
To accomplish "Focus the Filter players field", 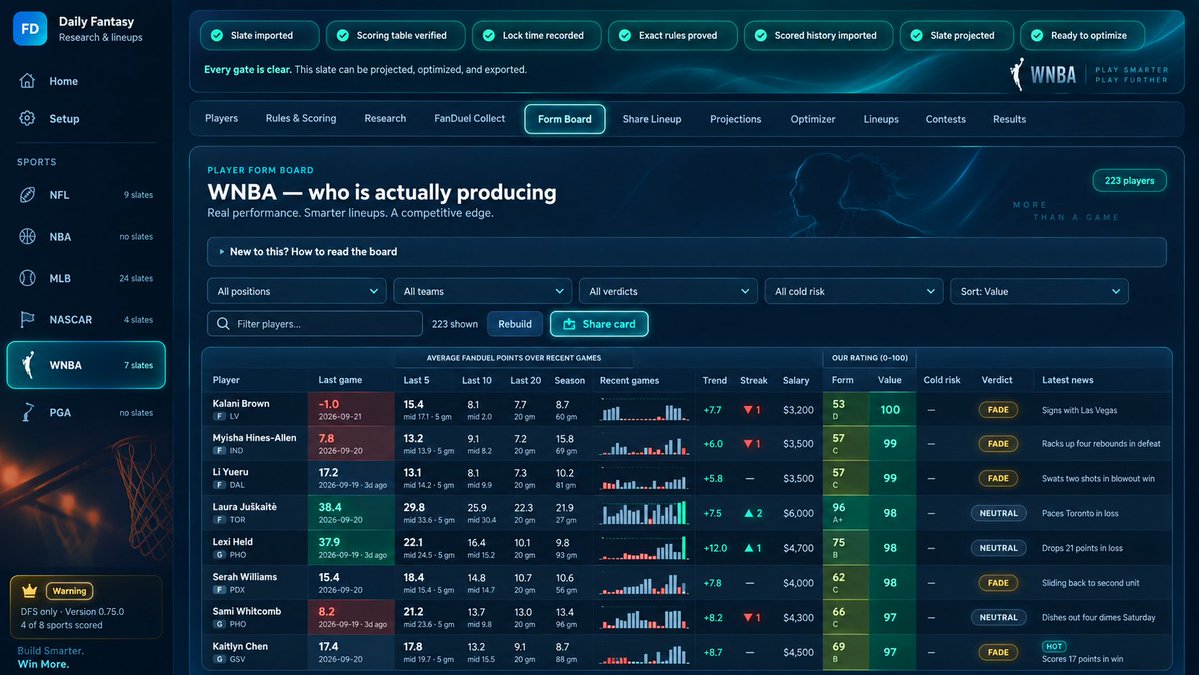I will (315, 324).
